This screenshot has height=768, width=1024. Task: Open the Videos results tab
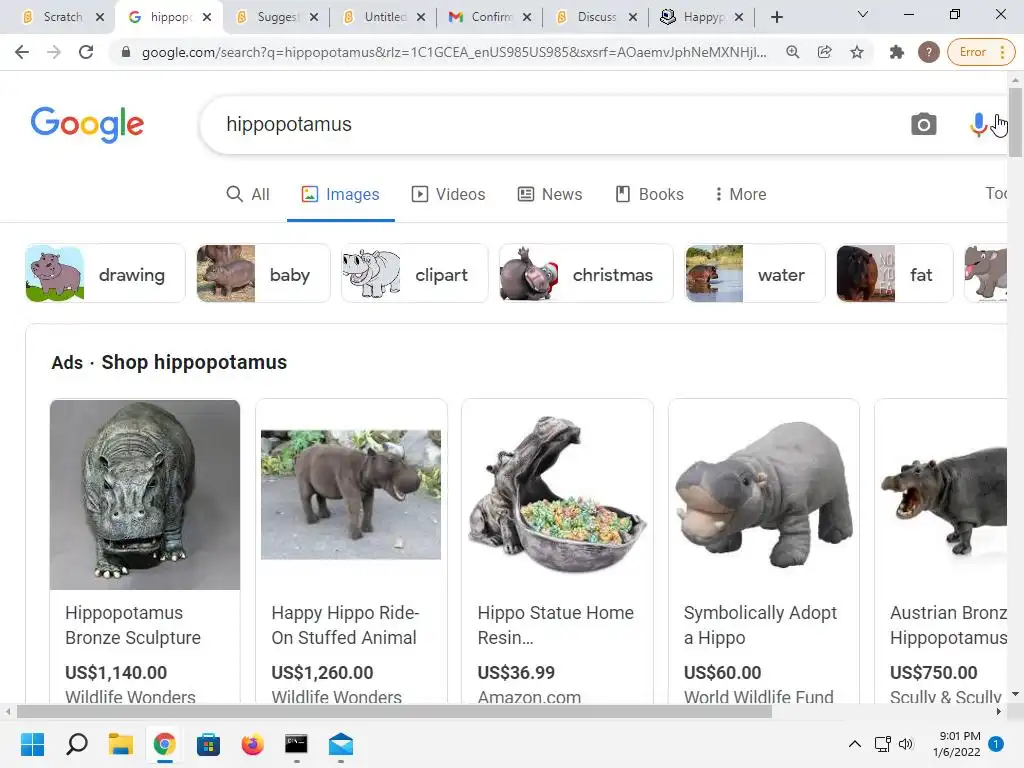[448, 194]
